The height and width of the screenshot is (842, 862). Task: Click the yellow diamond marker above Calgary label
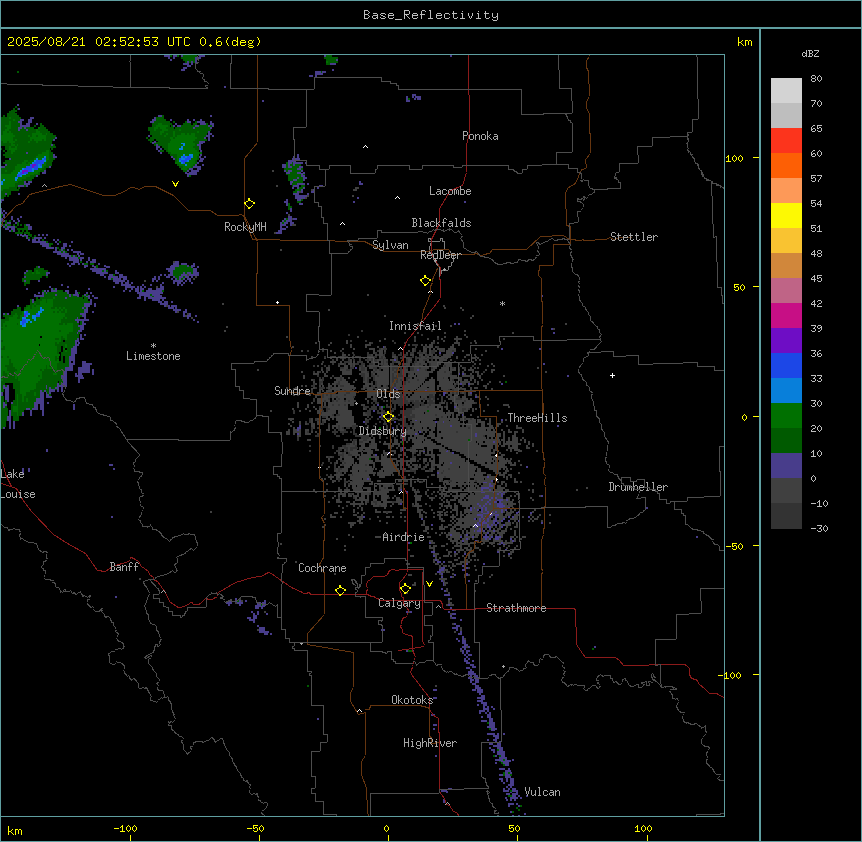pyautogui.click(x=405, y=589)
